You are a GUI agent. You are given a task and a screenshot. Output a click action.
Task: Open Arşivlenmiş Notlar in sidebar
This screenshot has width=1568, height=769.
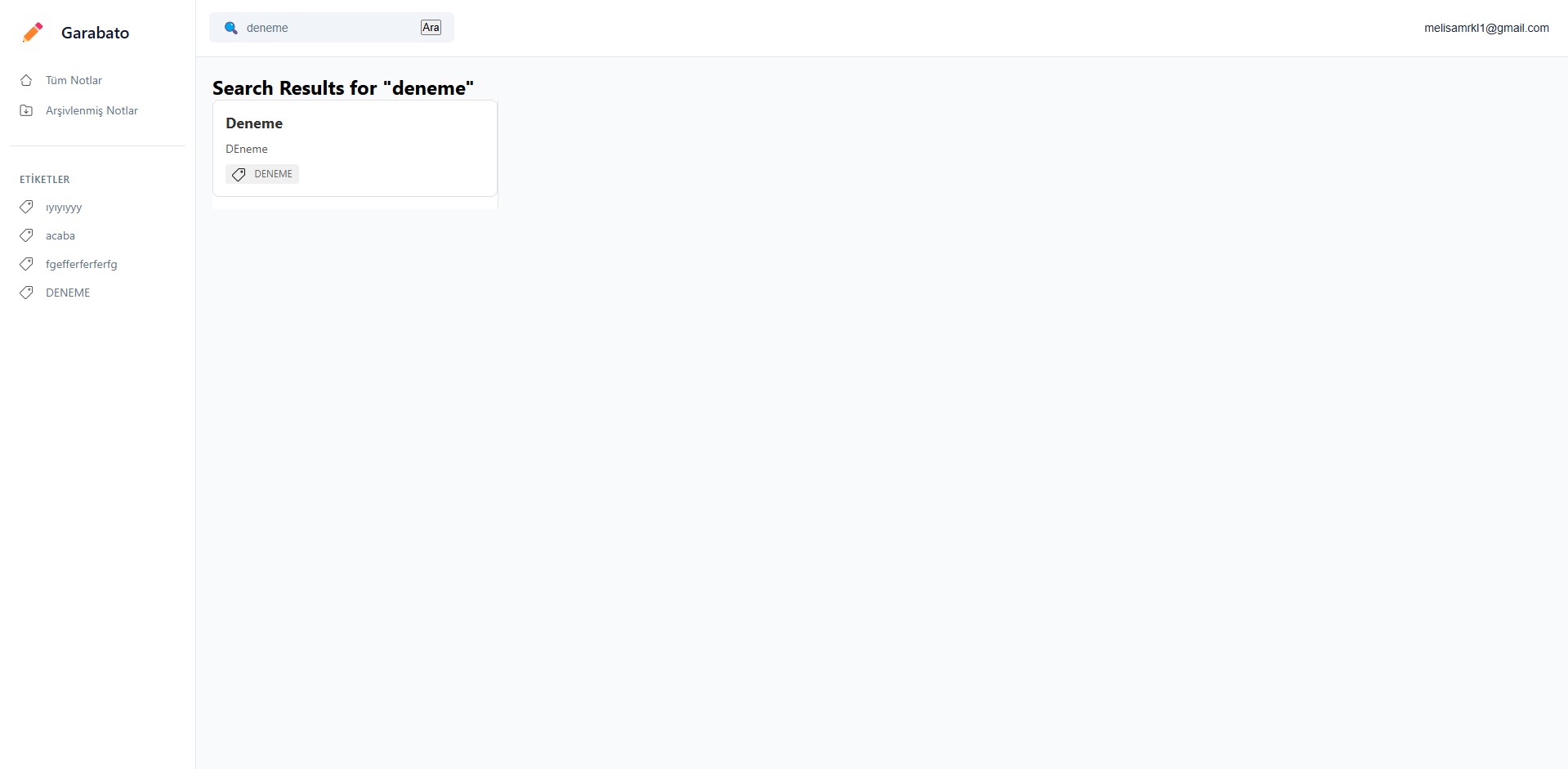pyautogui.click(x=92, y=110)
